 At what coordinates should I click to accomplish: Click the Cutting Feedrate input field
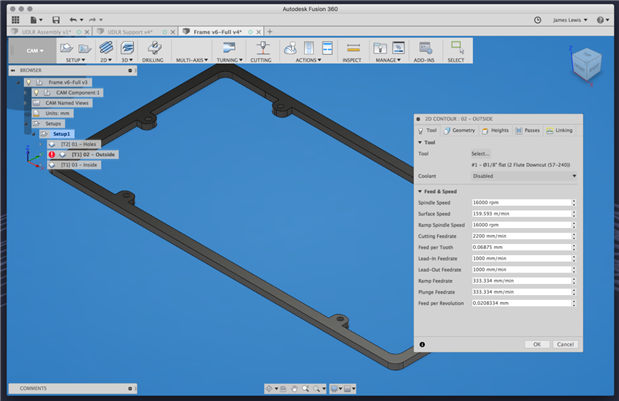click(x=521, y=234)
